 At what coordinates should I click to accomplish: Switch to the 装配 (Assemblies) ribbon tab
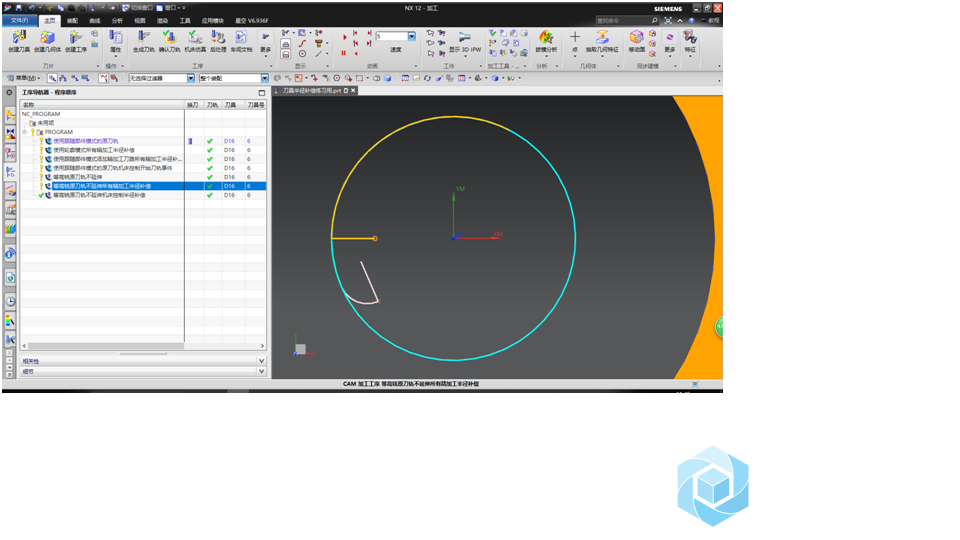[x=72, y=21]
